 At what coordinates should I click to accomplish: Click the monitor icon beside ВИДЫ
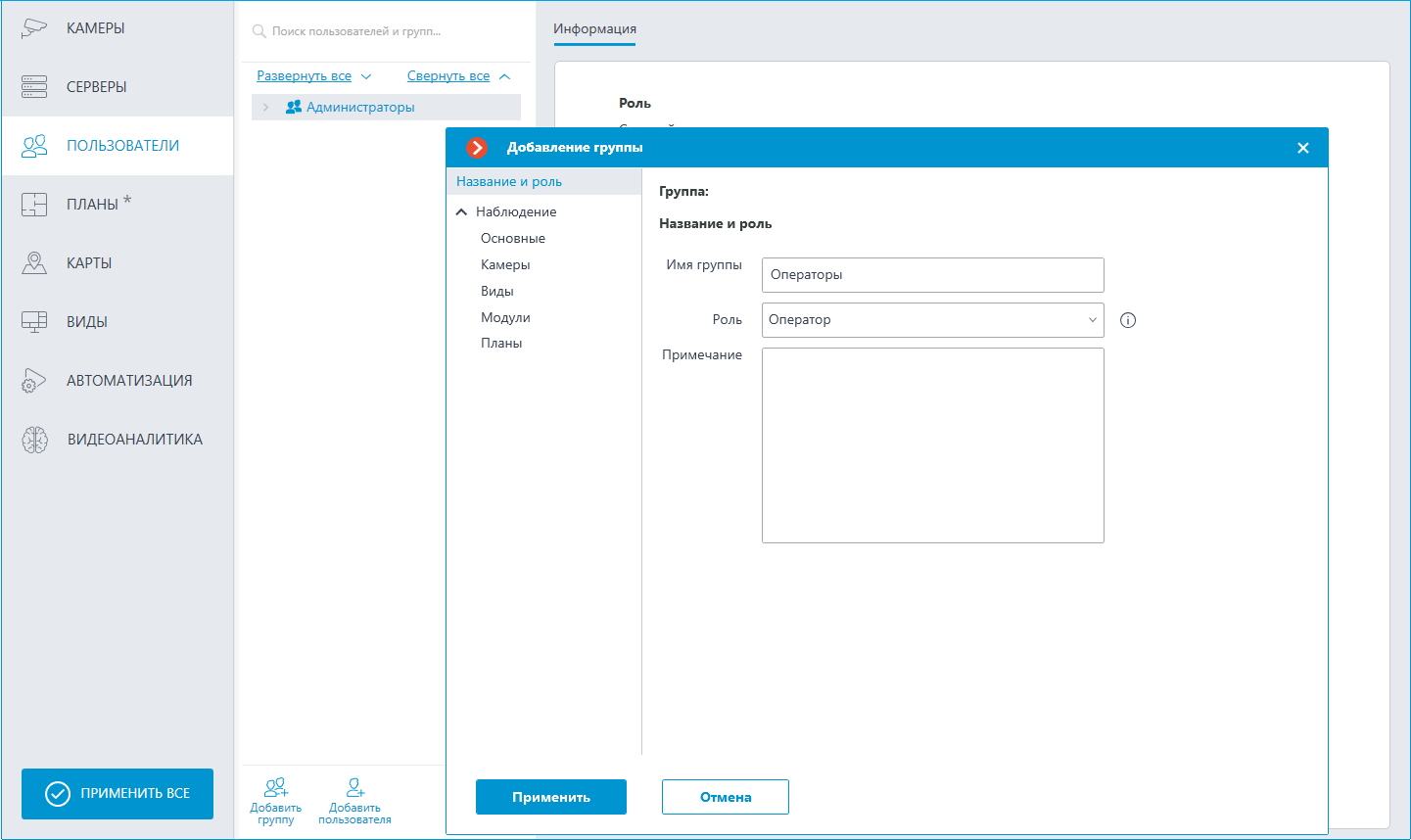pyautogui.click(x=34, y=322)
